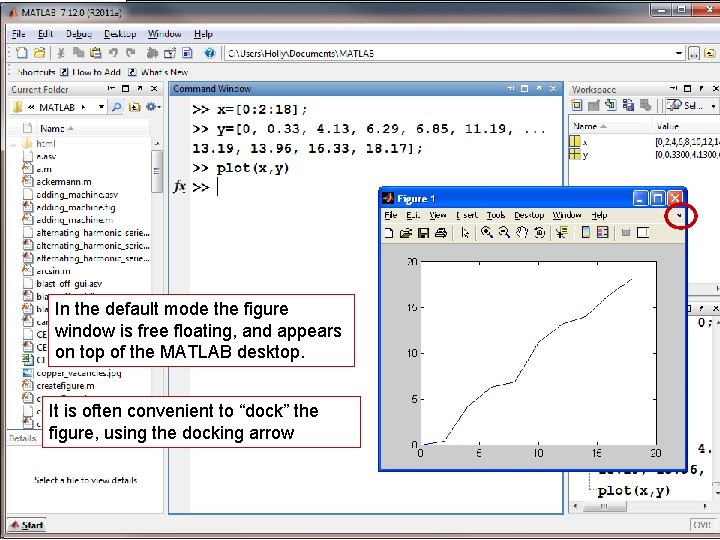Insert Legend in Figure 1 toolbar
The width and height of the screenshot is (720, 540).
pyautogui.click(x=602, y=232)
